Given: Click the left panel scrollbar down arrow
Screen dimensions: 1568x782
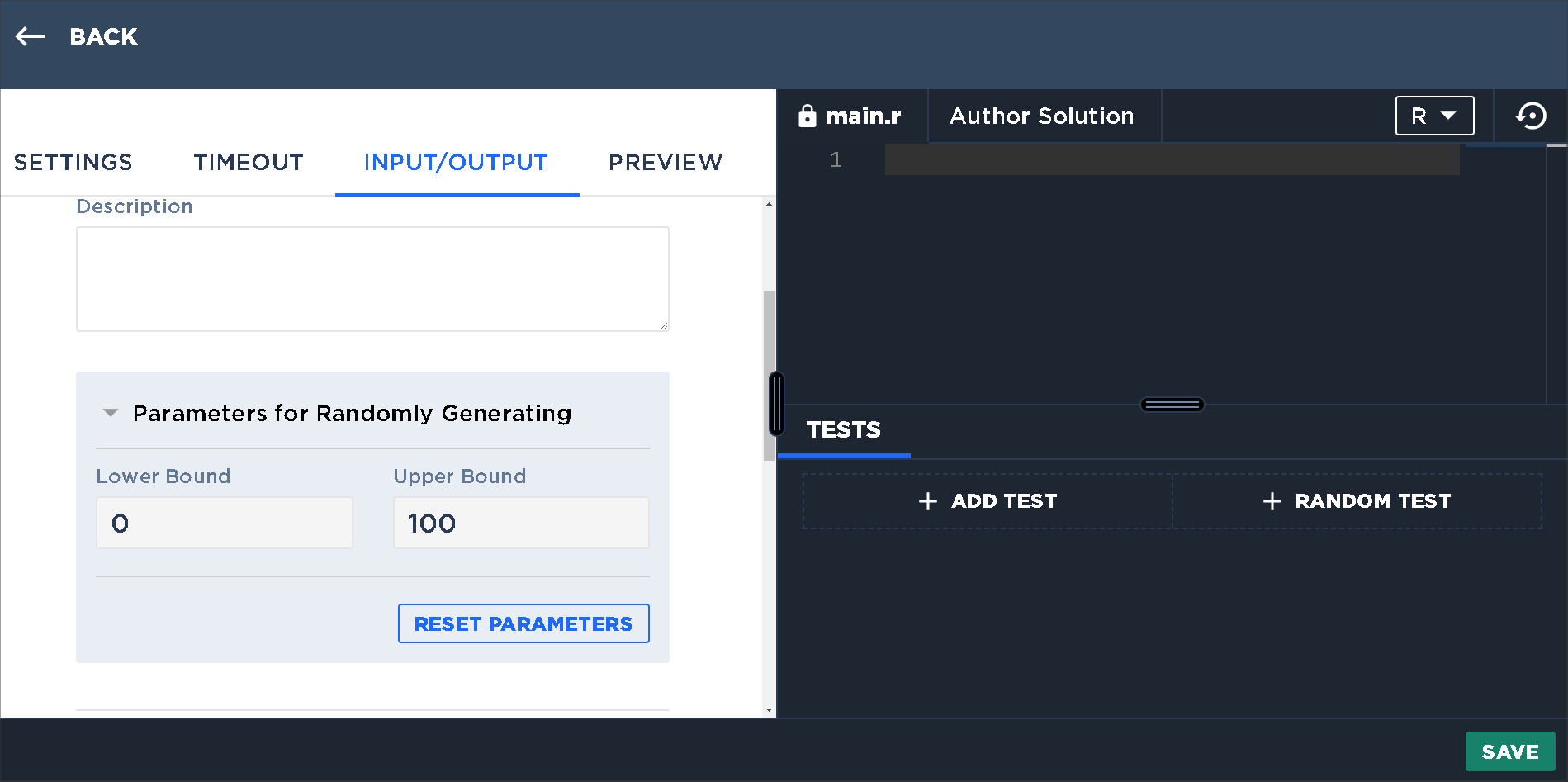Looking at the screenshot, I should tap(769, 710).
